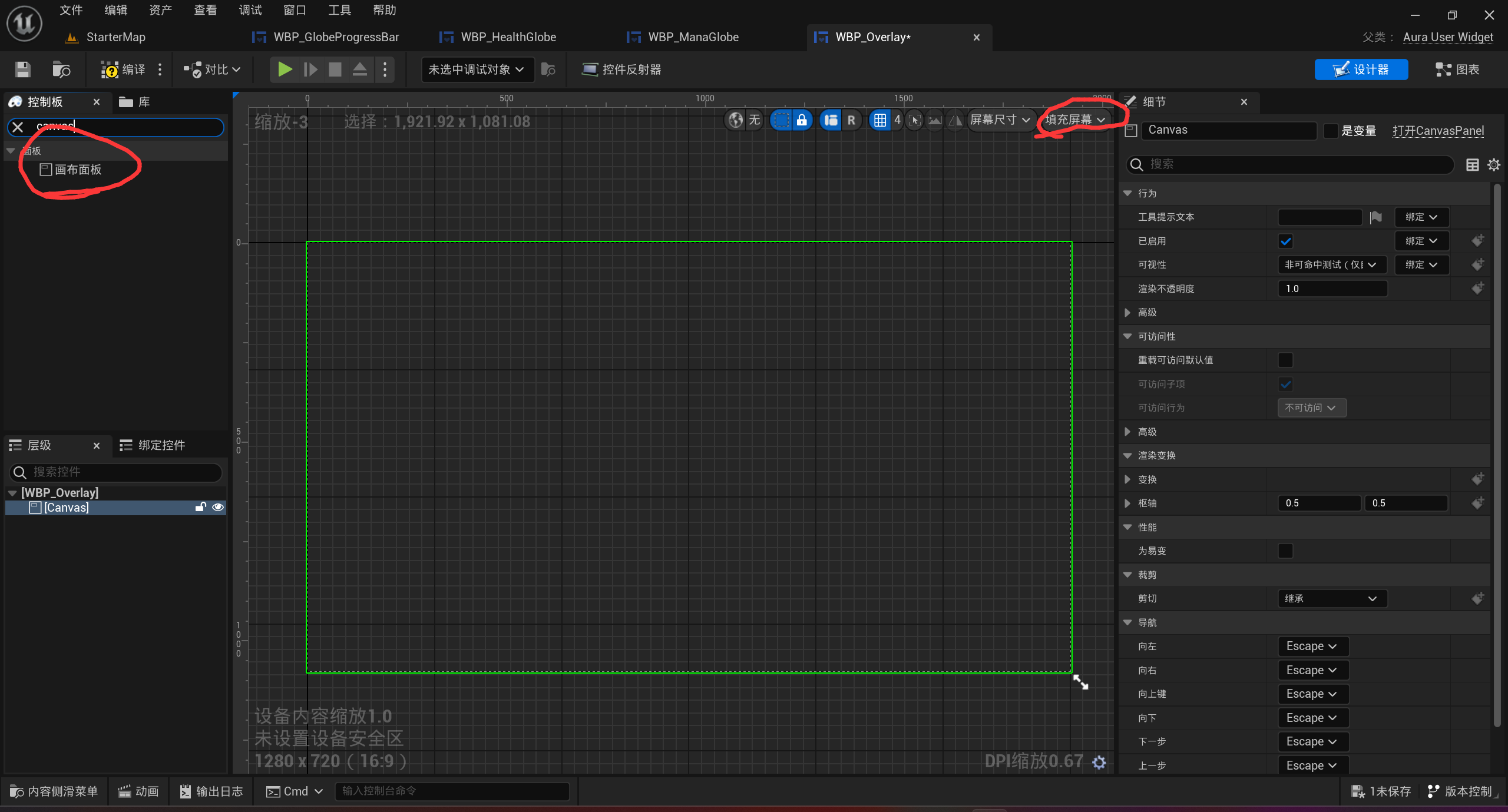Image resolution: width=1508 pixels, height=812 pixels.
Task: Open the Library (库) tab in palette
Action: pos(134,102)
